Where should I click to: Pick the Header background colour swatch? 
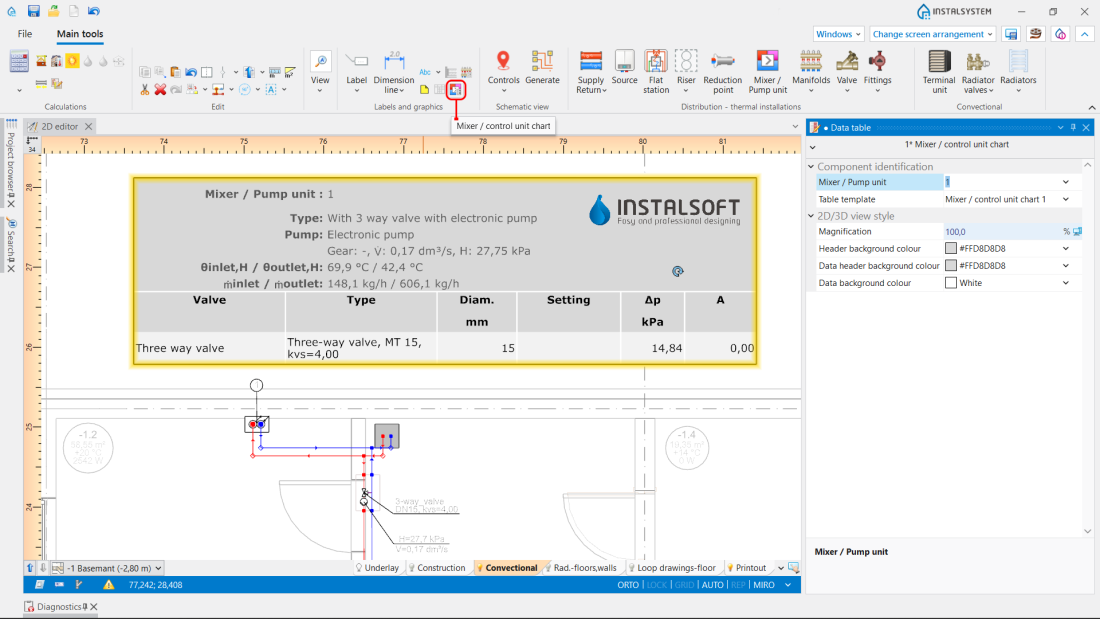(951, 248)
